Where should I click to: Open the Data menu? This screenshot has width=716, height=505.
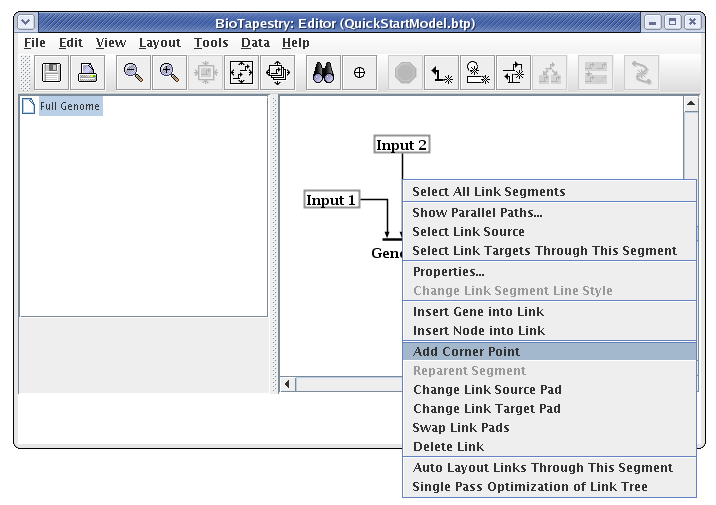coord(255,43)
